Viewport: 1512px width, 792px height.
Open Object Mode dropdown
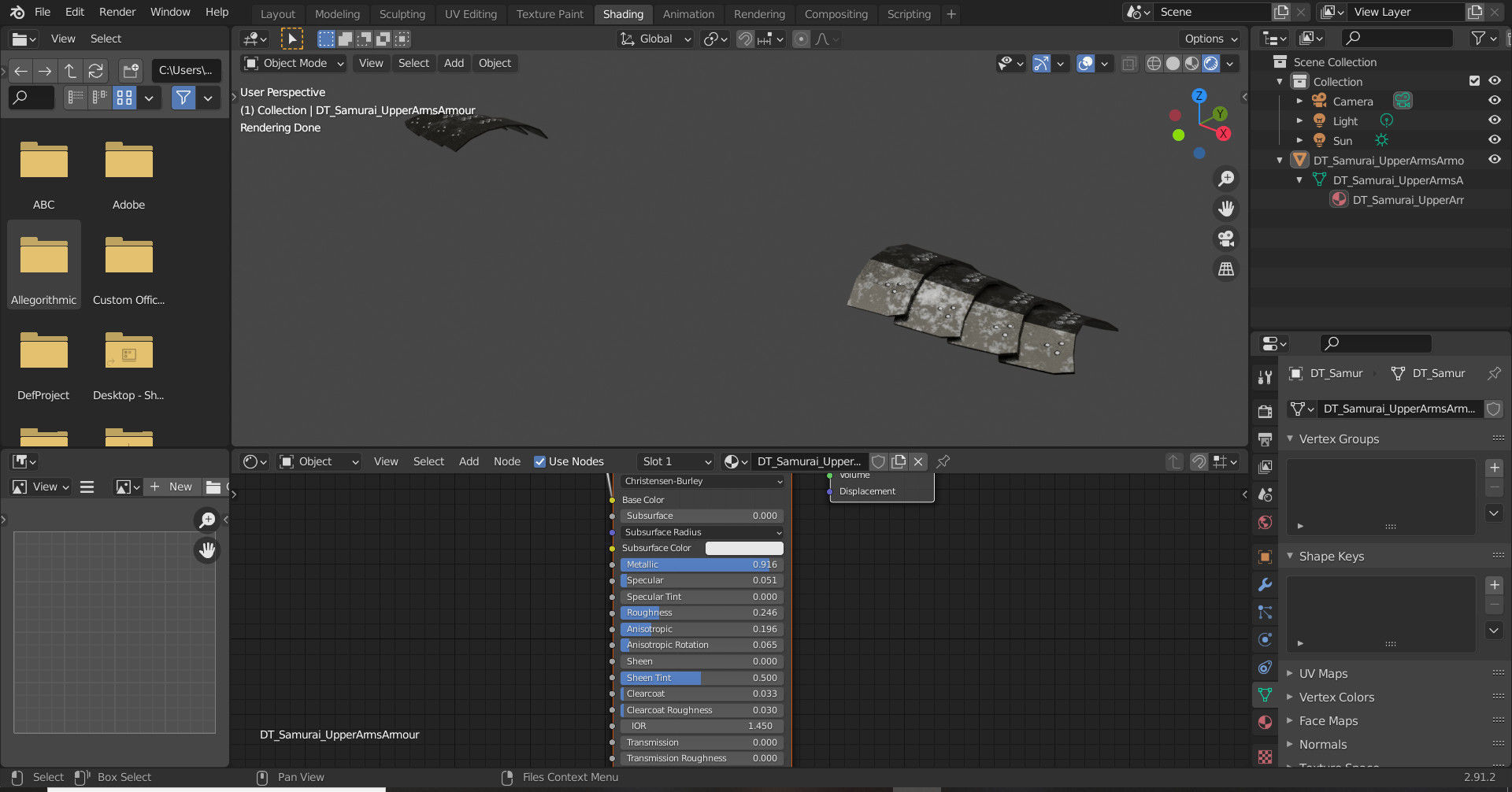[x=294, y=64]
